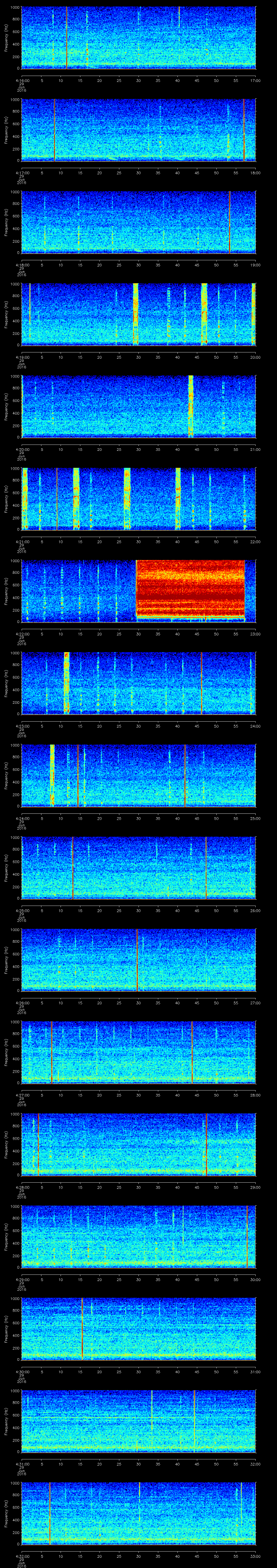277x1568 pixels.
Task: Pick the spectrogram panel starting at 4:19:00
Action: (139, 315)
